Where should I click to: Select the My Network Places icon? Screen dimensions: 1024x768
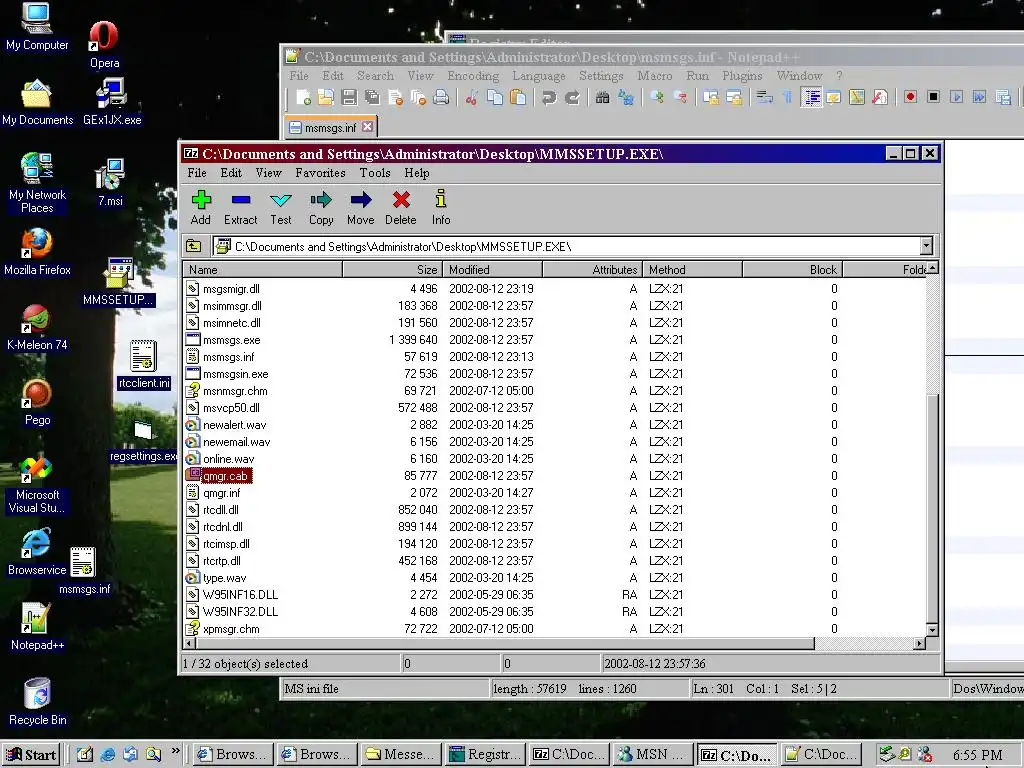[37, 183]
